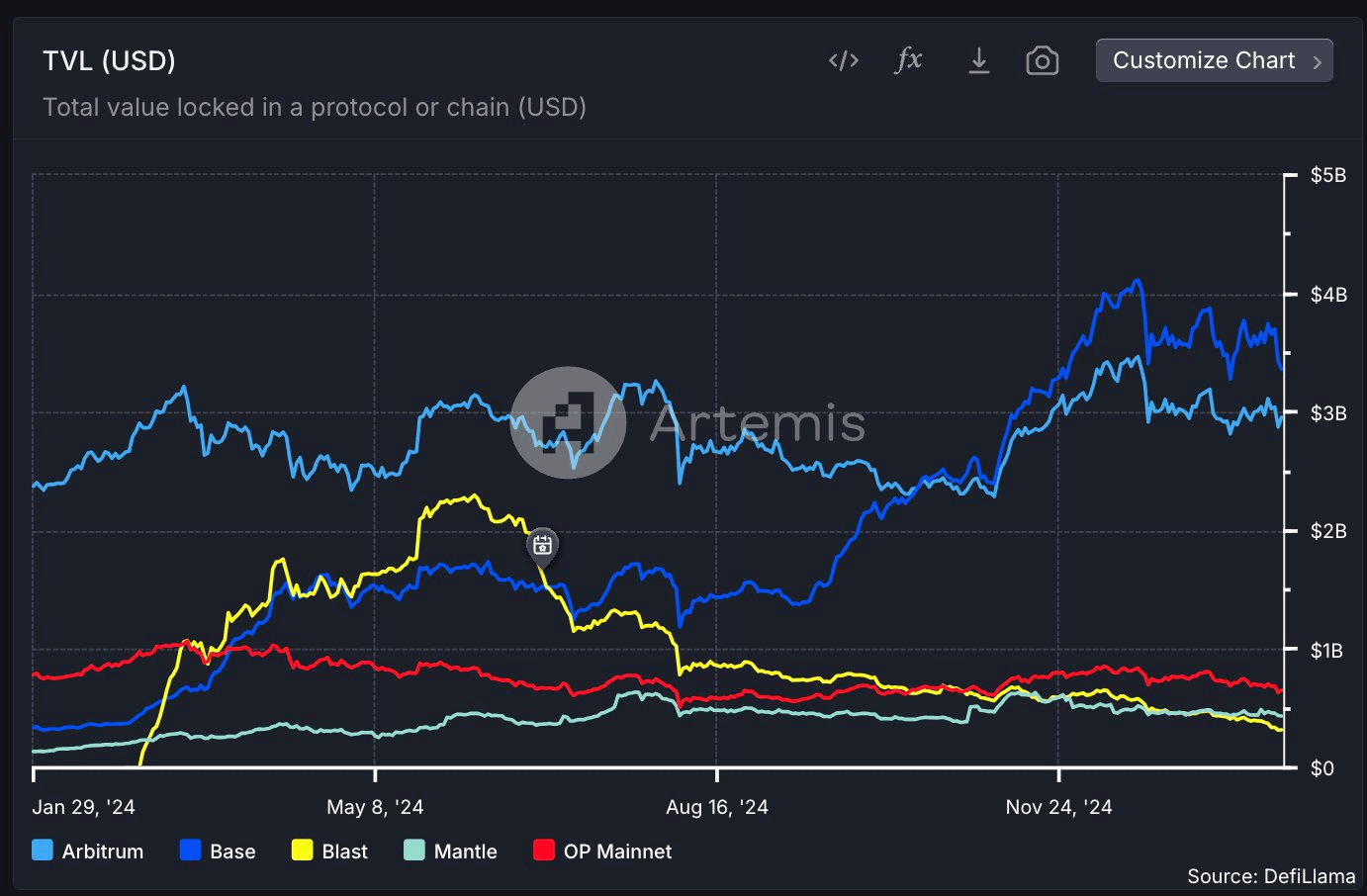
Task: Toggle the Blast color swatch in legend
Action: coord(303,851)
